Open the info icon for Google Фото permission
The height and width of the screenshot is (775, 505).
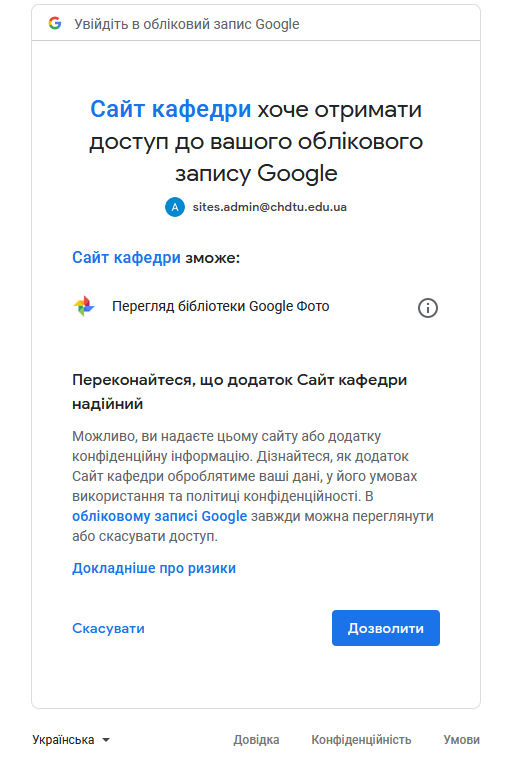(x=427, y=308)
